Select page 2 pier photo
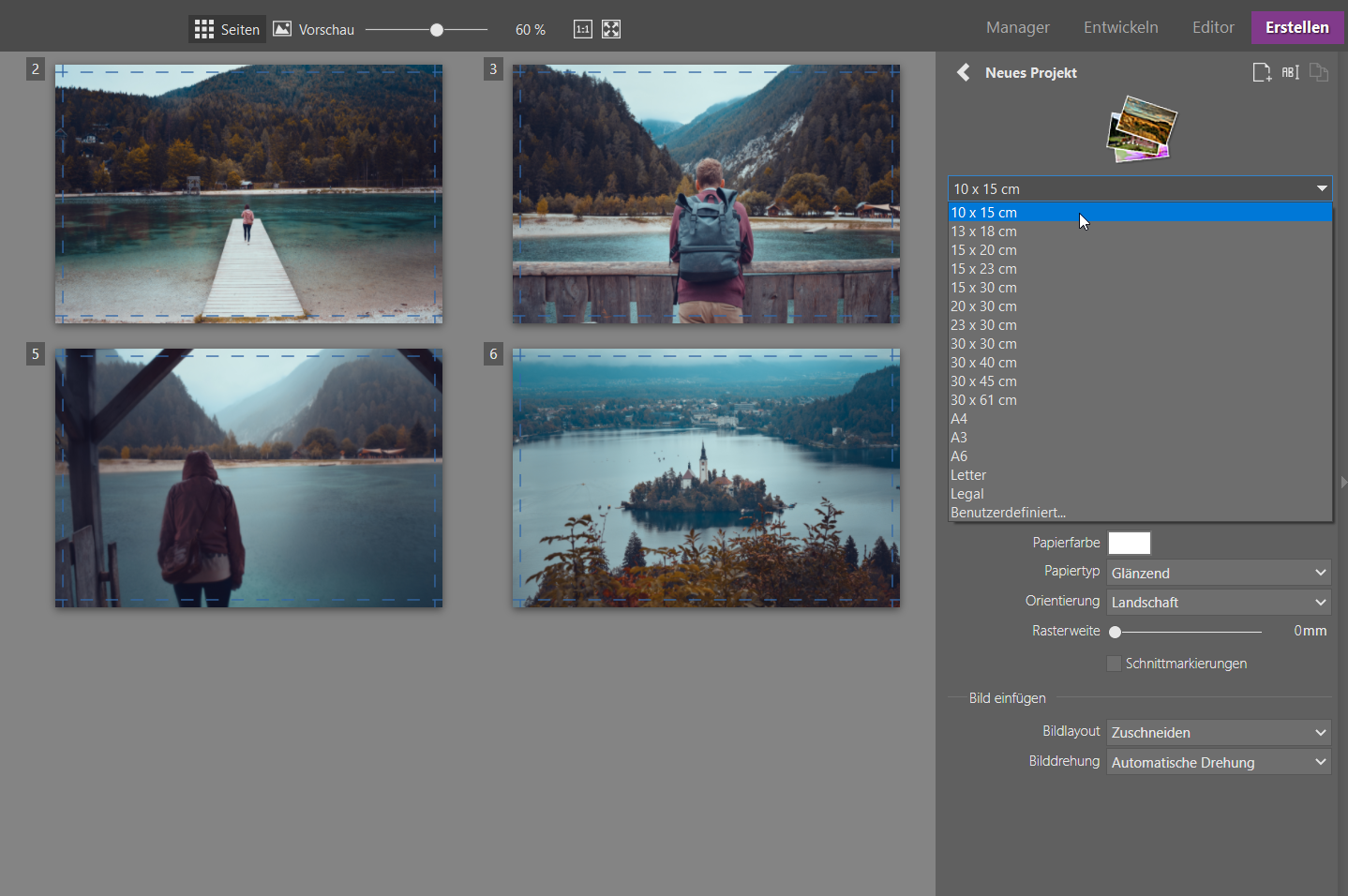 [x=248, y=194]
